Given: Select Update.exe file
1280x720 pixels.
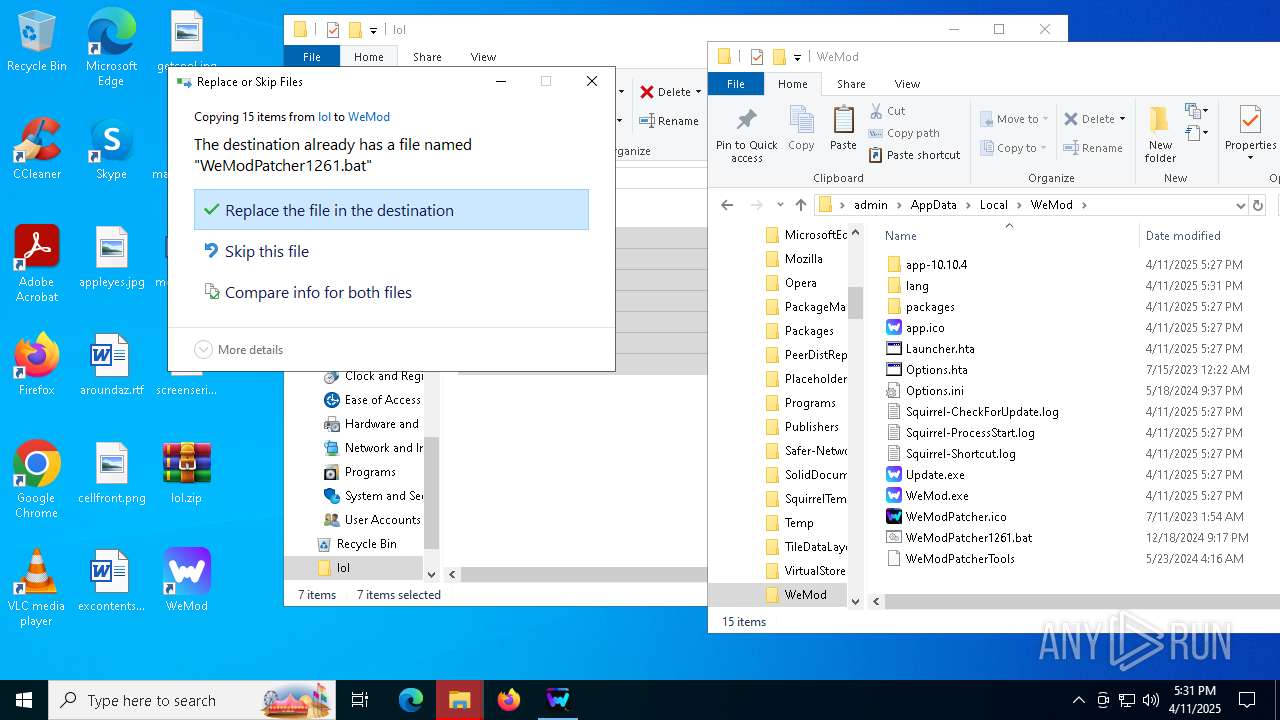Looking at the screenshot, I should [x=935, y=475].
